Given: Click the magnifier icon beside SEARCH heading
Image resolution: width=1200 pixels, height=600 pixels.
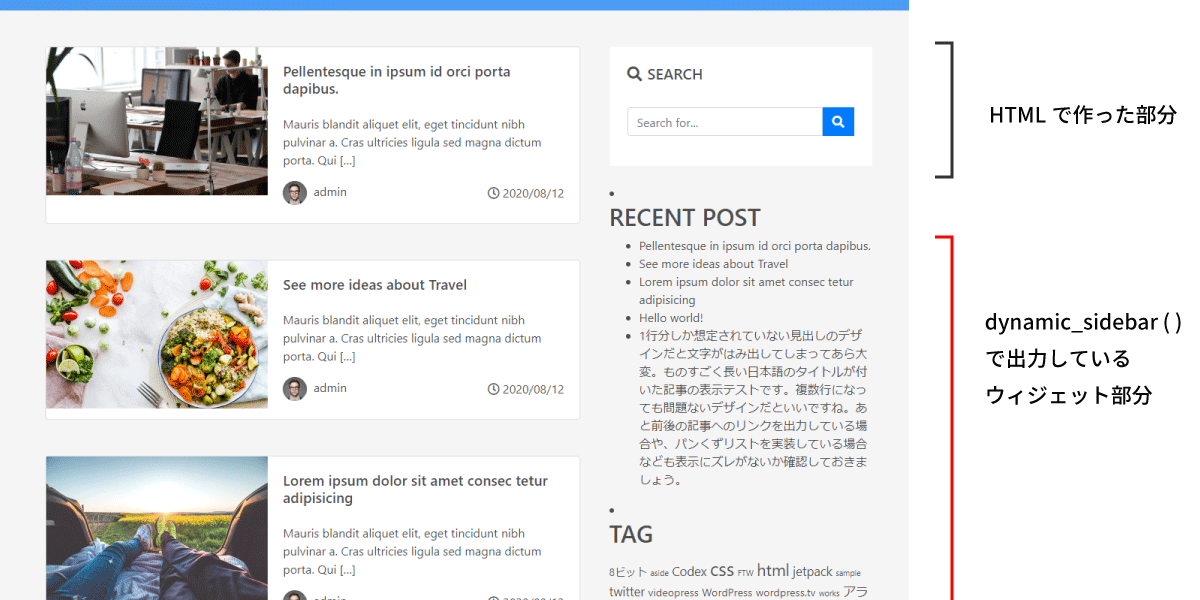Looking at the screenshot, I should pos(634,74).
